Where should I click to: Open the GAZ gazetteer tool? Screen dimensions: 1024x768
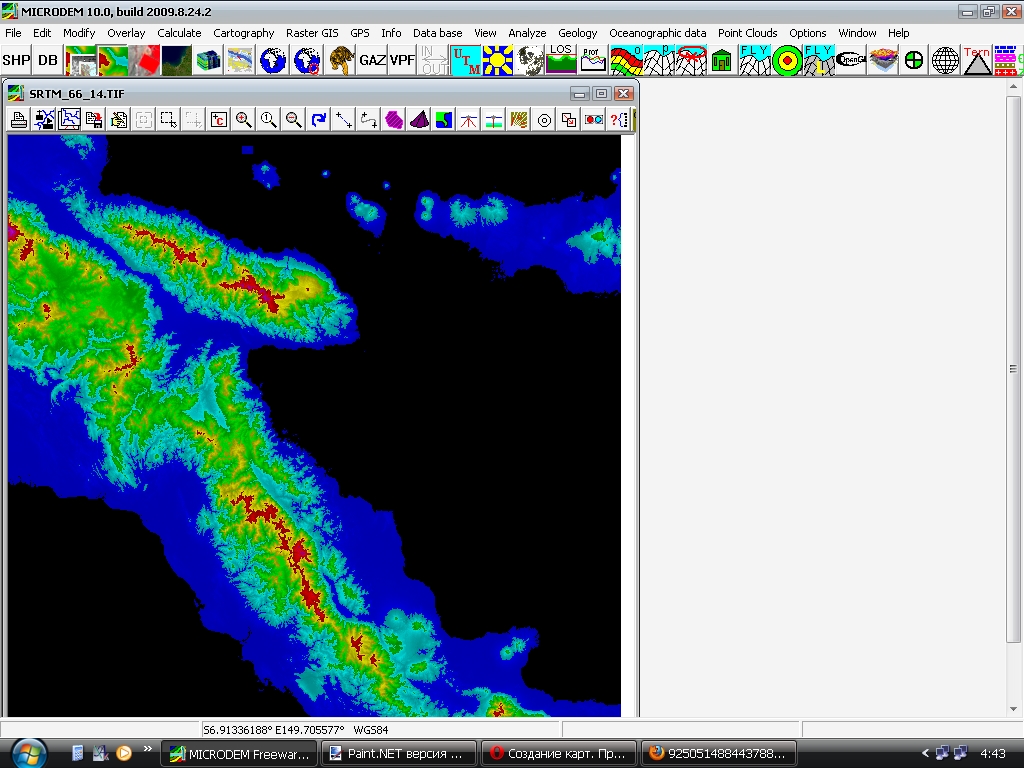pos(372,60)
